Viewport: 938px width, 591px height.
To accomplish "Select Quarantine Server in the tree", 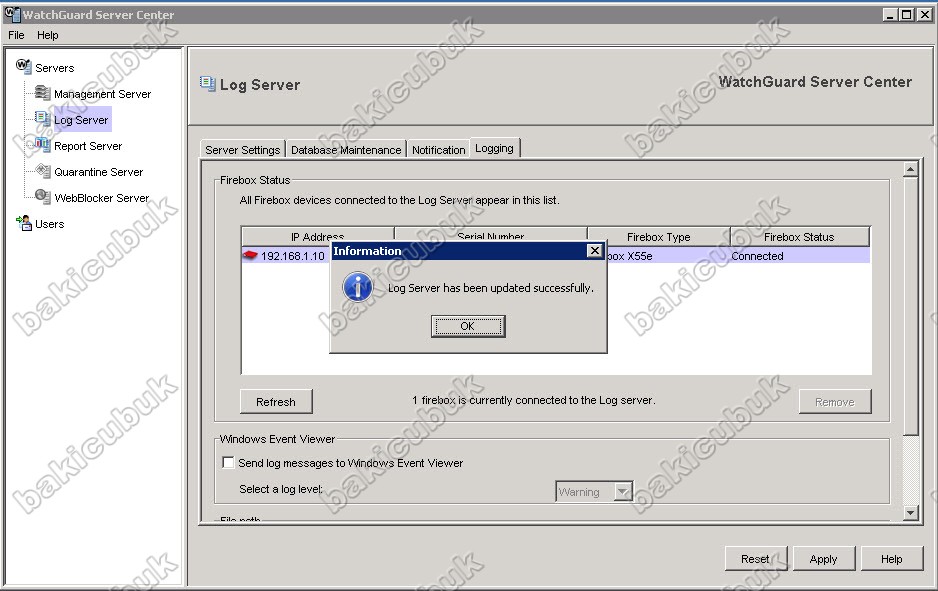I will pos(99,172).
